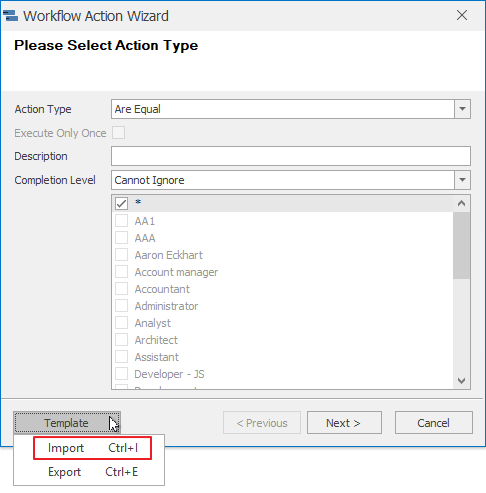Select the Developer - JS checkbox
Screen dimensions: 486x493
click(x=121, y=374)
